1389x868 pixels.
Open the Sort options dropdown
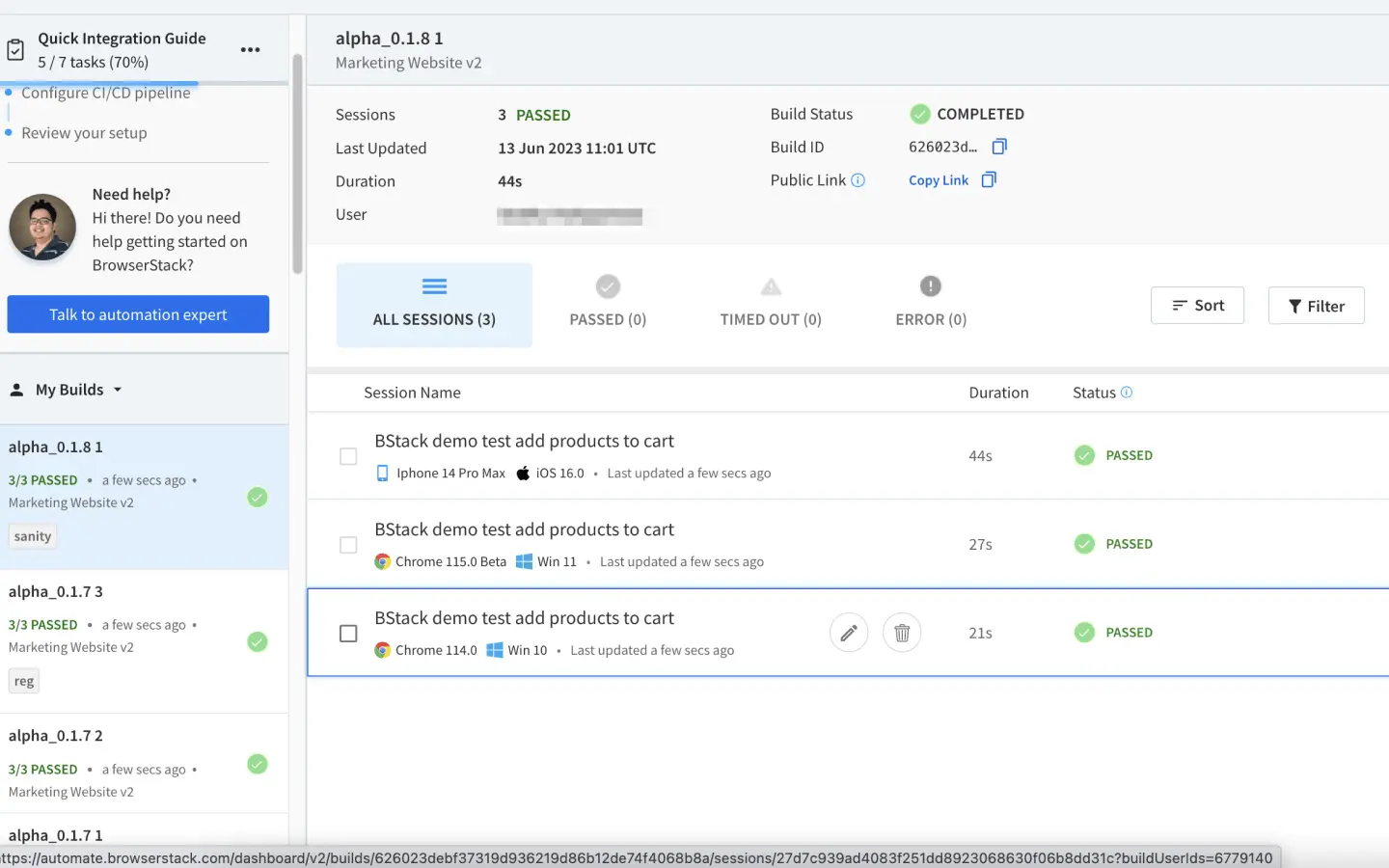pyautogui.click(x=1197, y=306)
